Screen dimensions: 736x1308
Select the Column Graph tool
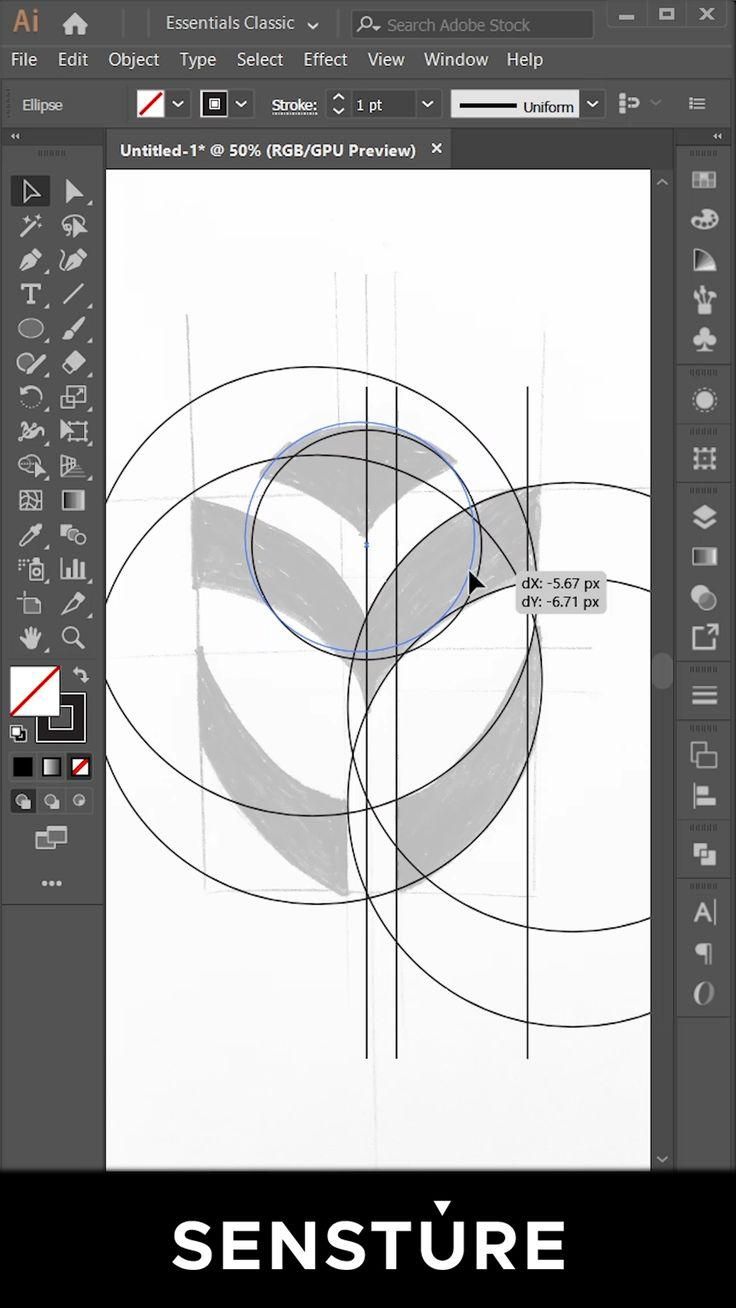[74, 569]
